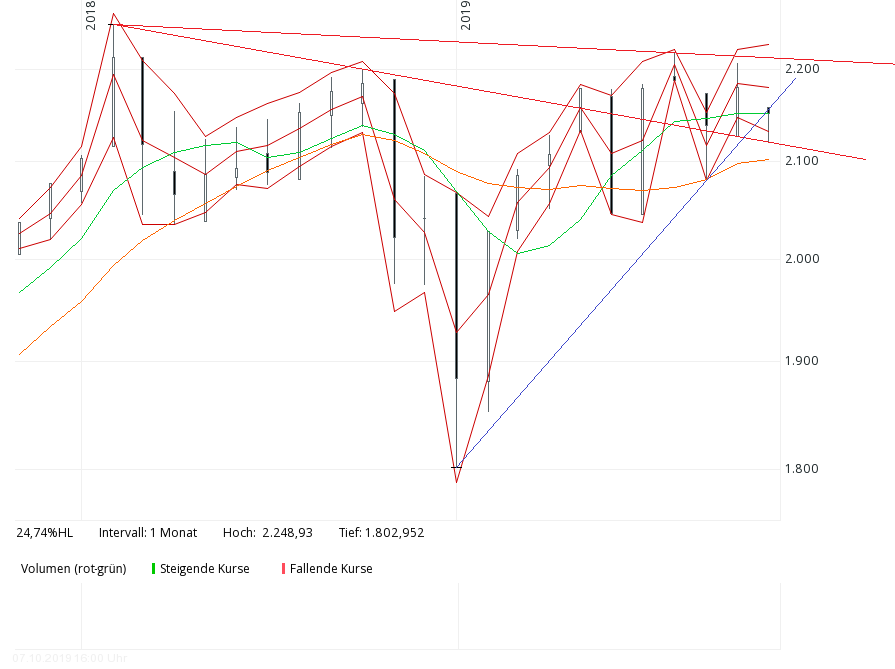Open the 2019 period marker
The image size is (895, 669).
tap(466, 14)
